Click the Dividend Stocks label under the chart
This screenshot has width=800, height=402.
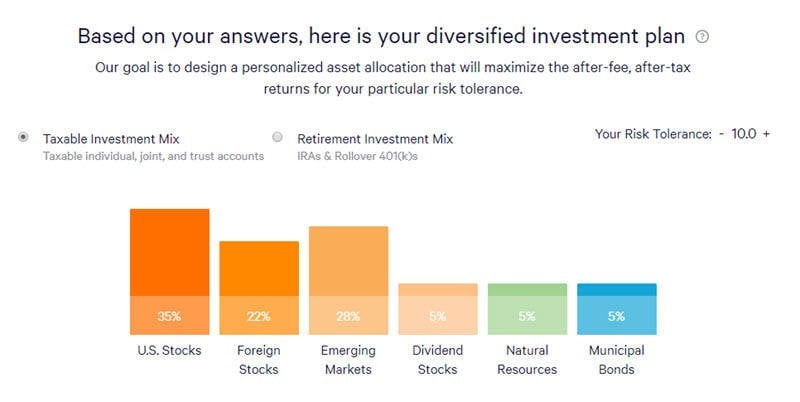(x=438, y=360)
